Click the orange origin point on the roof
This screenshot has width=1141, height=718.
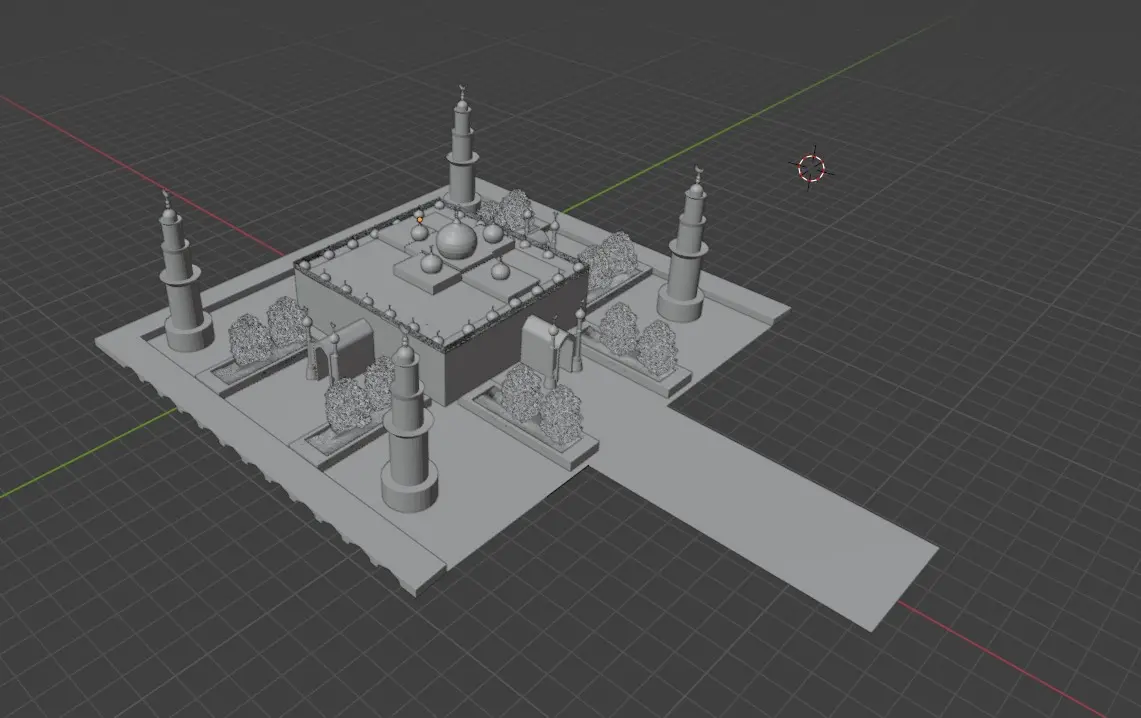tap(420, 218)
